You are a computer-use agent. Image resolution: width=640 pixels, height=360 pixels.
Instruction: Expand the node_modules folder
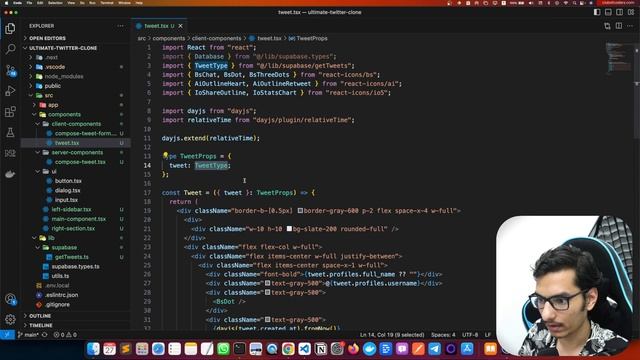(76, 76)
